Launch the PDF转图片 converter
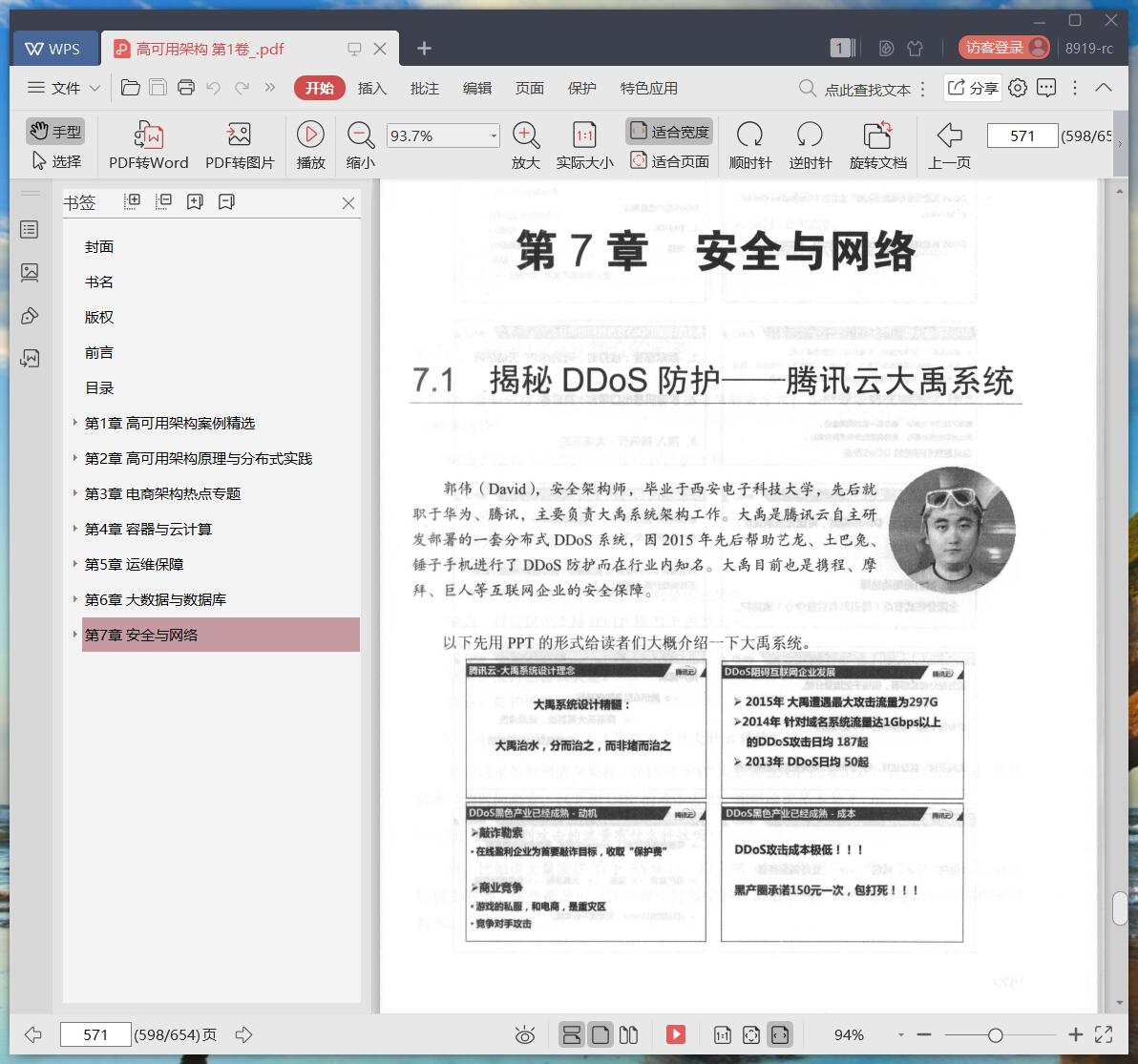Screen dimensions: 1138x1064 click(x=240, y=145)
